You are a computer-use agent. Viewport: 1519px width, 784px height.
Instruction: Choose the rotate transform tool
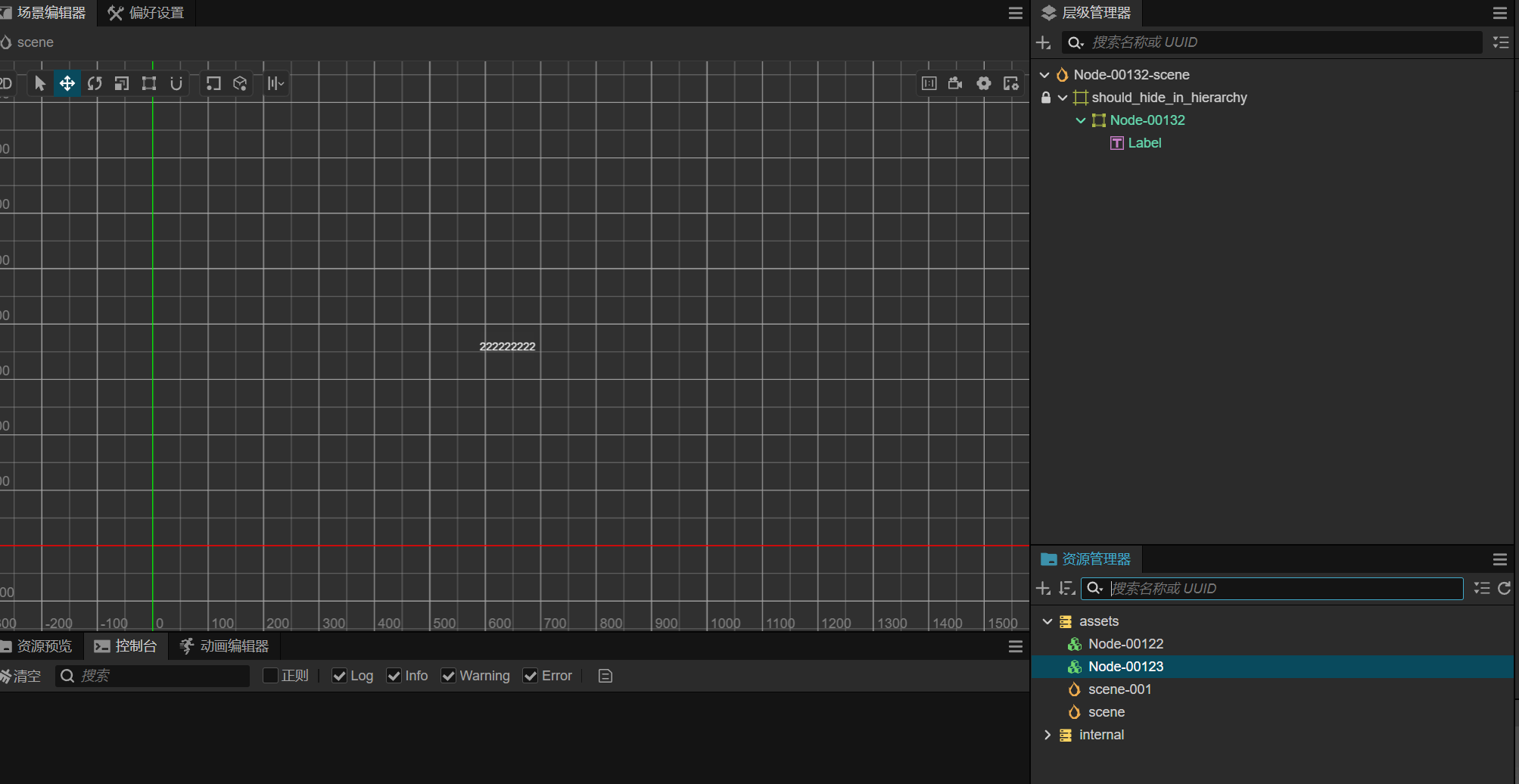coord(95,83)
